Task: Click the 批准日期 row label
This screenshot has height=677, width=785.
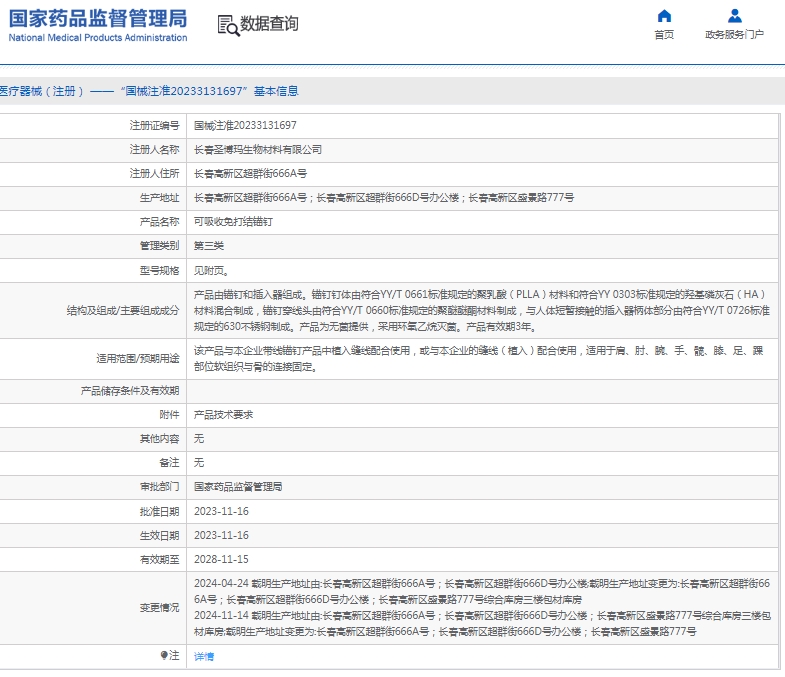Action: coord(159,511)
